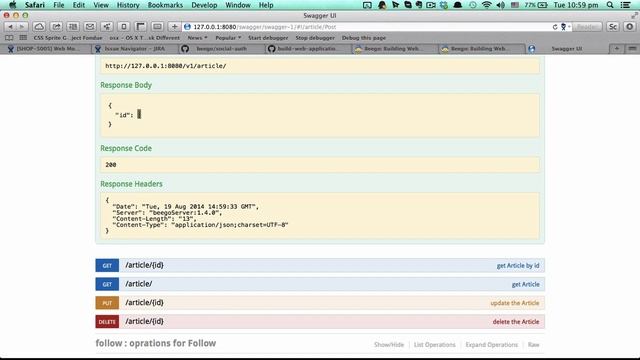The width and height of the screenshot is (640, 360).
Task: Click the Share toolbar icon
Action: pyautogui.click(x=56, y=27)
